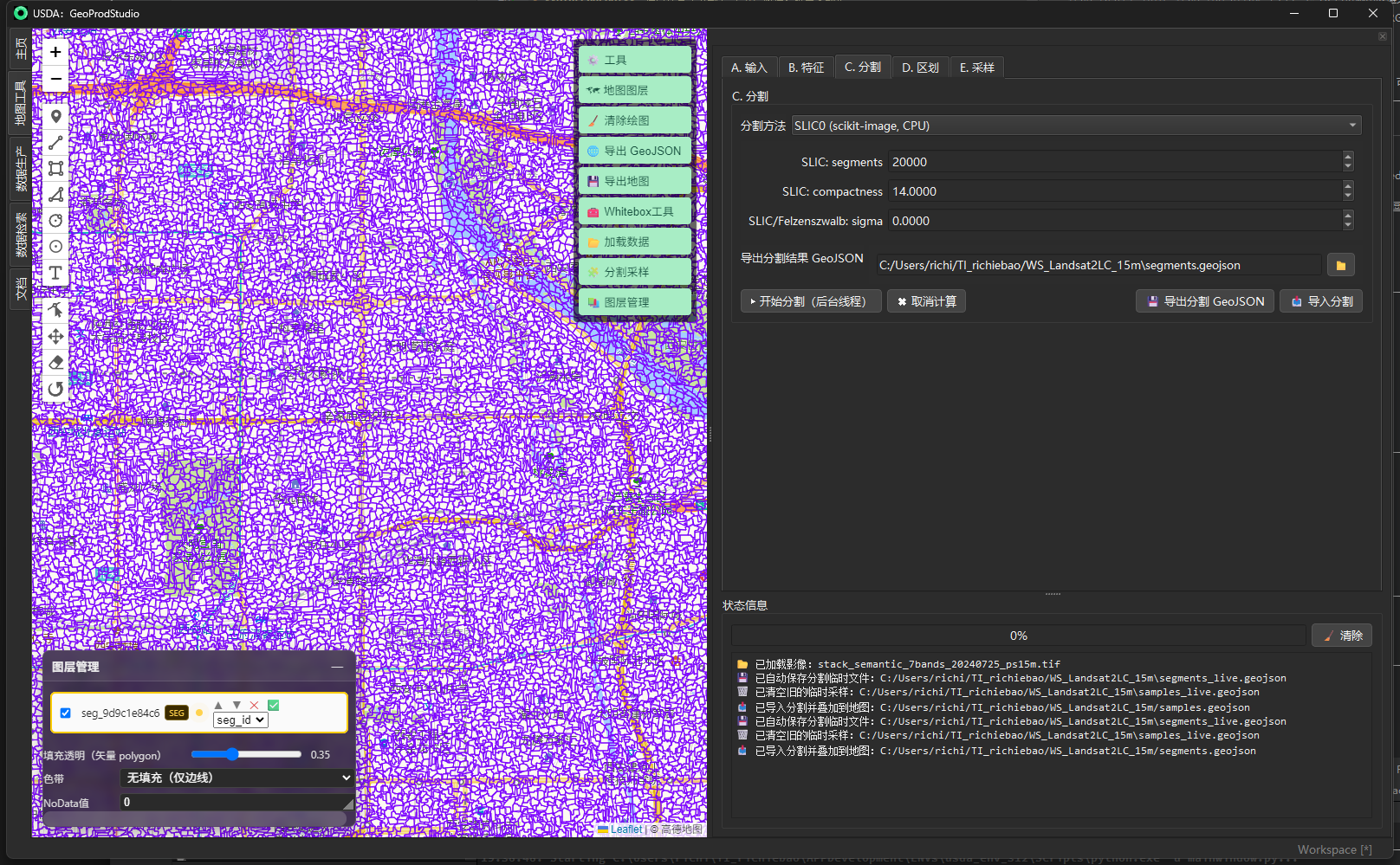Select the rectangle drawing tool
The height and width of the screenshot is (865, 1400).
55,168
